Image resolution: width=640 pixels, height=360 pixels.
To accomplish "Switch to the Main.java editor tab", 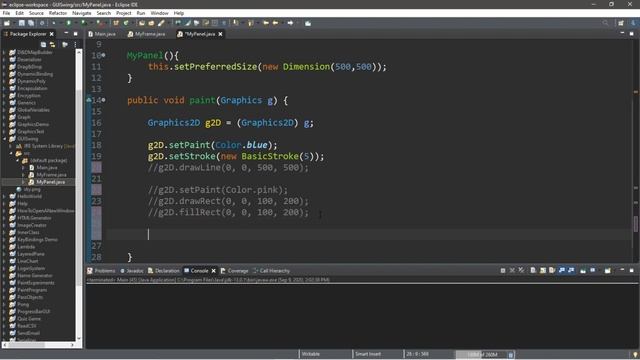I will (x=102, y=34).
